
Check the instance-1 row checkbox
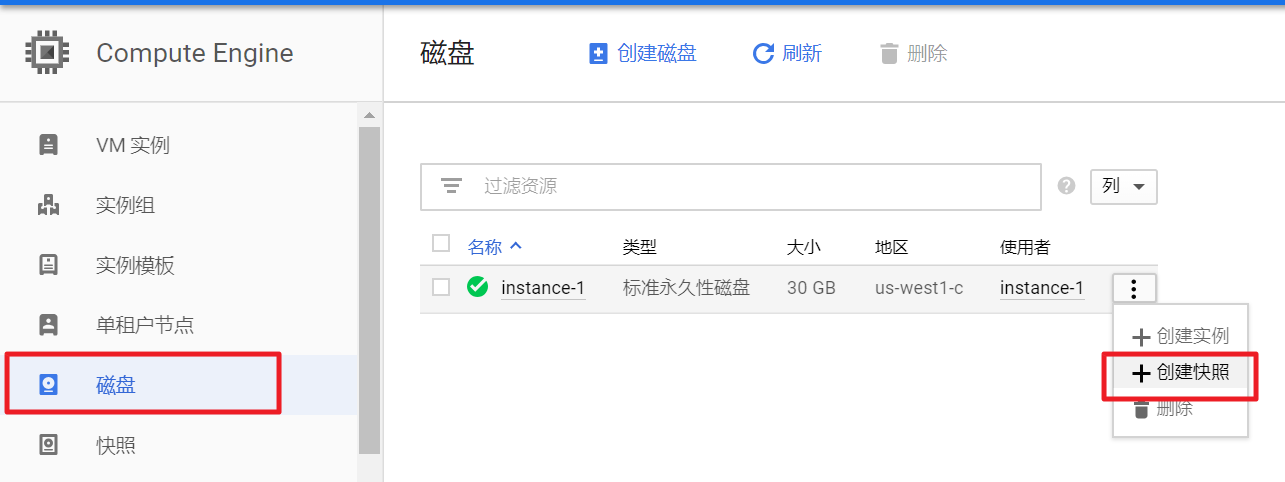(441, 288)
